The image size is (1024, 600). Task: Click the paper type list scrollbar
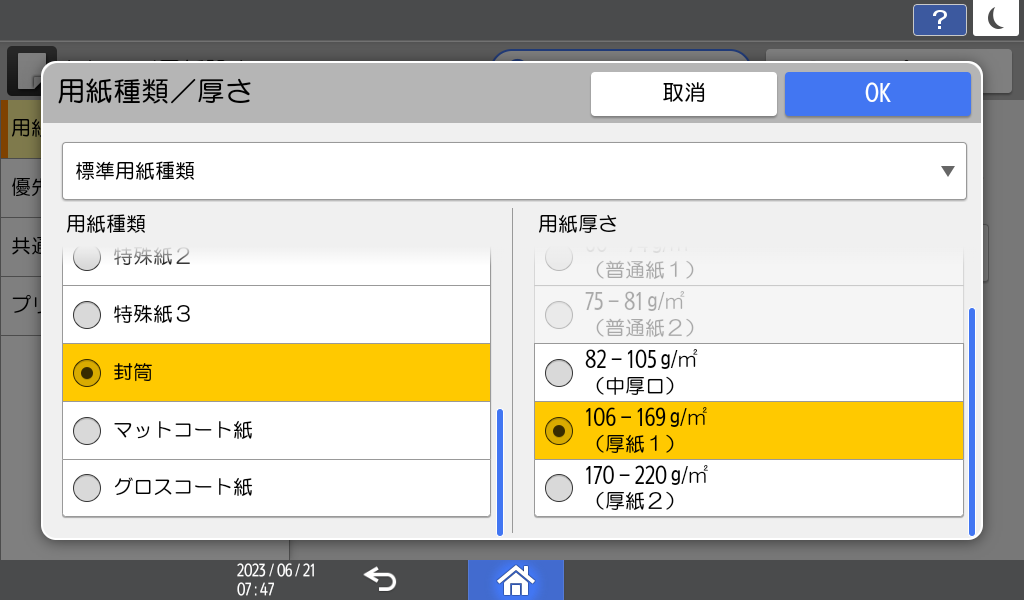[x=500, y=470]
